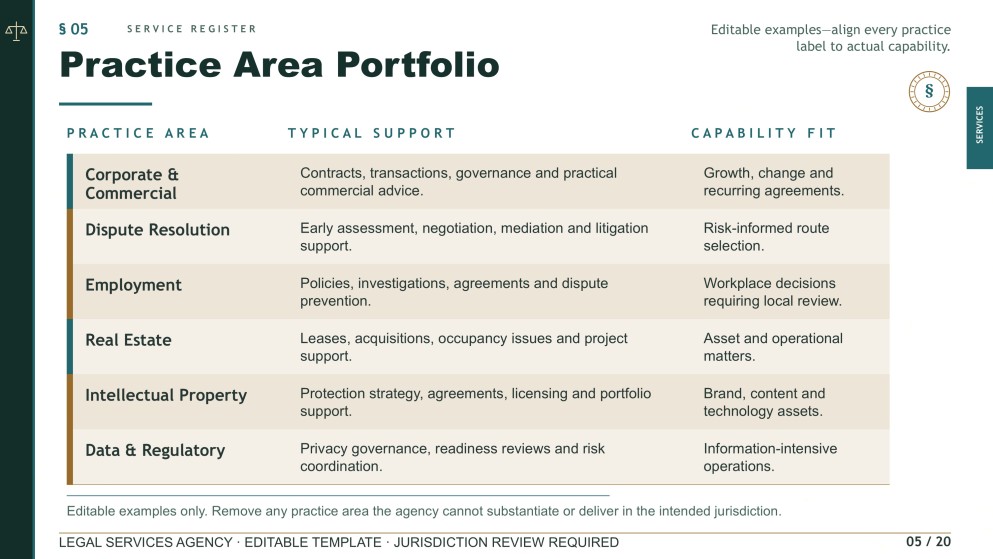The width and height of the screenshot is (993, 559).
Task: Click the scales of justice icon
Action: coord(16,31)
